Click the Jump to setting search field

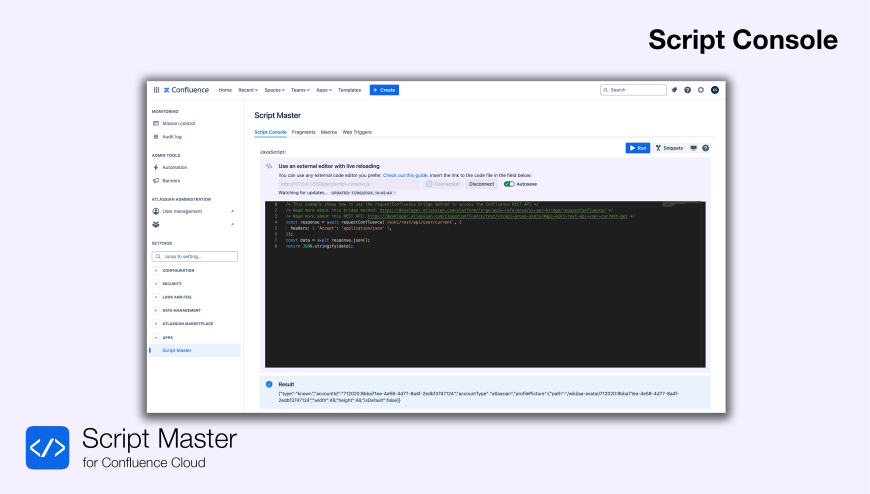coord(195,256)
